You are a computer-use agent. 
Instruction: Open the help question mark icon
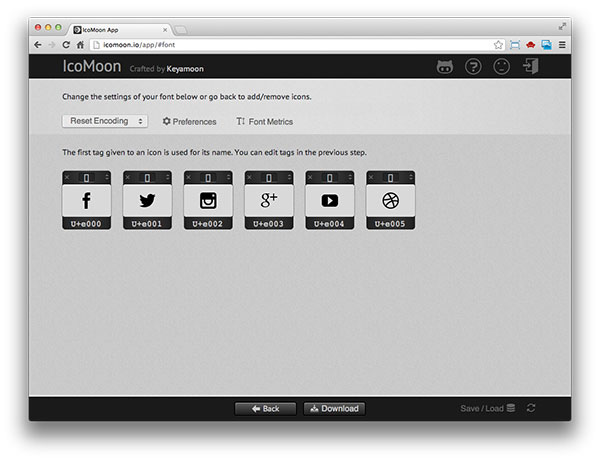(473, 67)
